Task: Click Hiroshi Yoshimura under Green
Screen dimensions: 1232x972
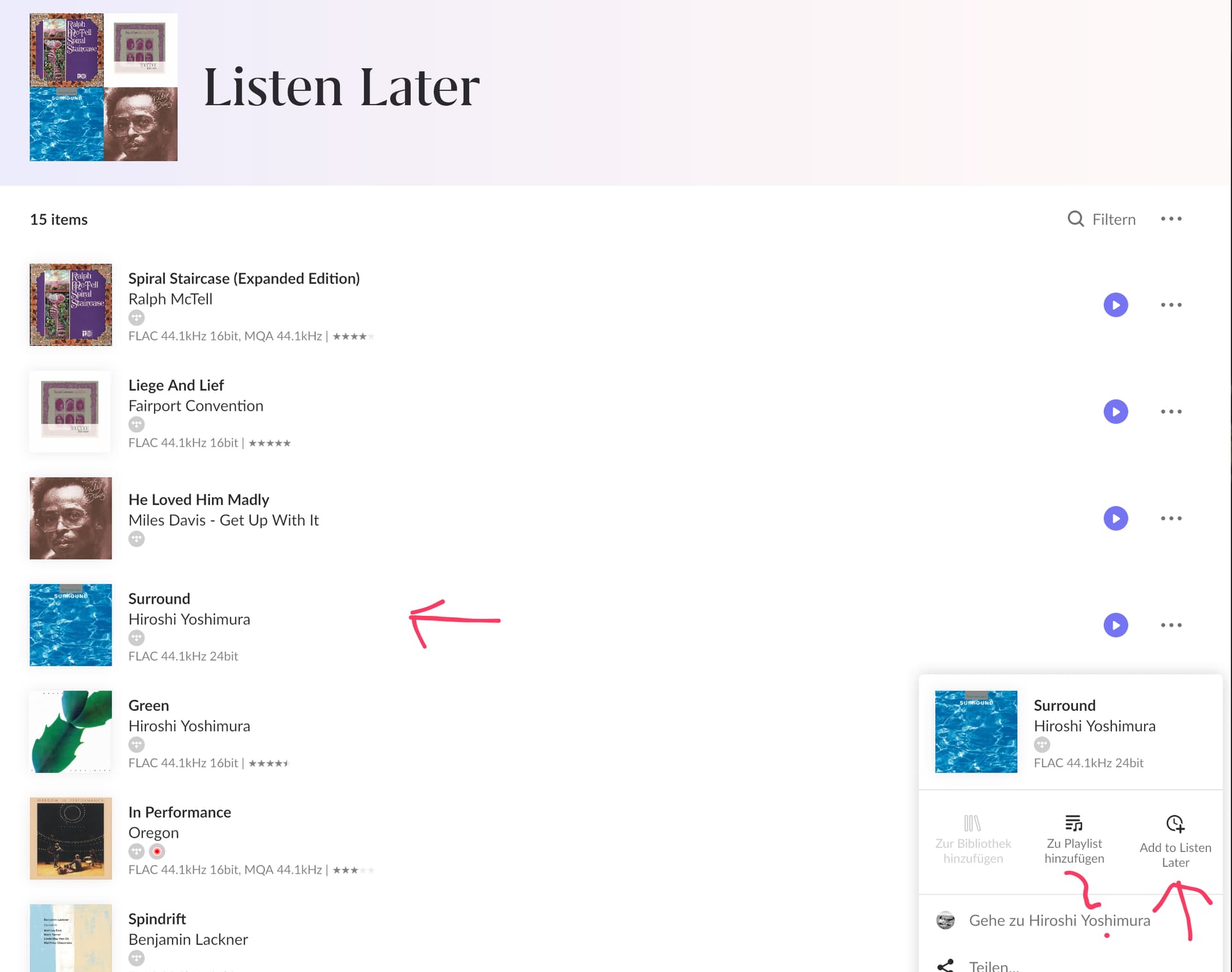Action: (x=189, y=726)
